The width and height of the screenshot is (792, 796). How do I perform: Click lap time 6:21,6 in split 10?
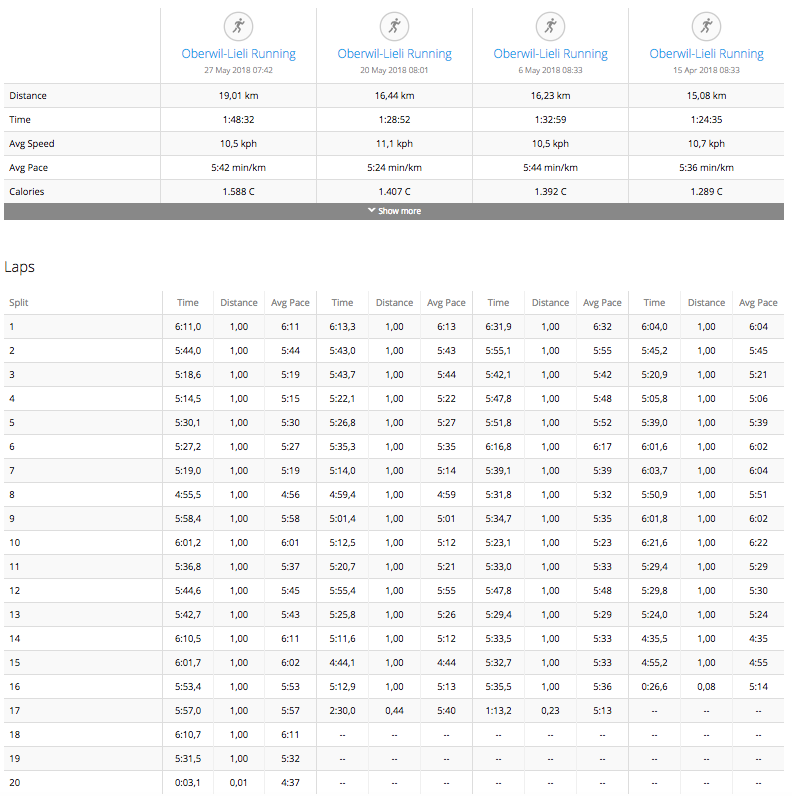[654, 543]
